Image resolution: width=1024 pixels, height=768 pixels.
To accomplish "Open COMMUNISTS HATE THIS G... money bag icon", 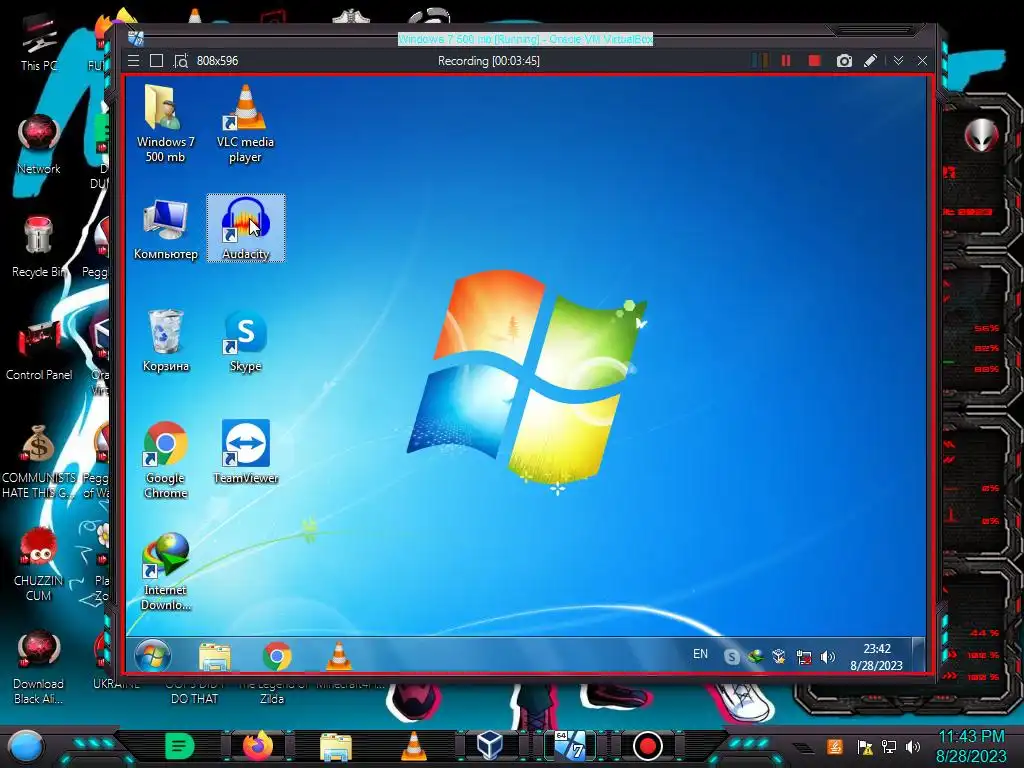I will 39,462.
